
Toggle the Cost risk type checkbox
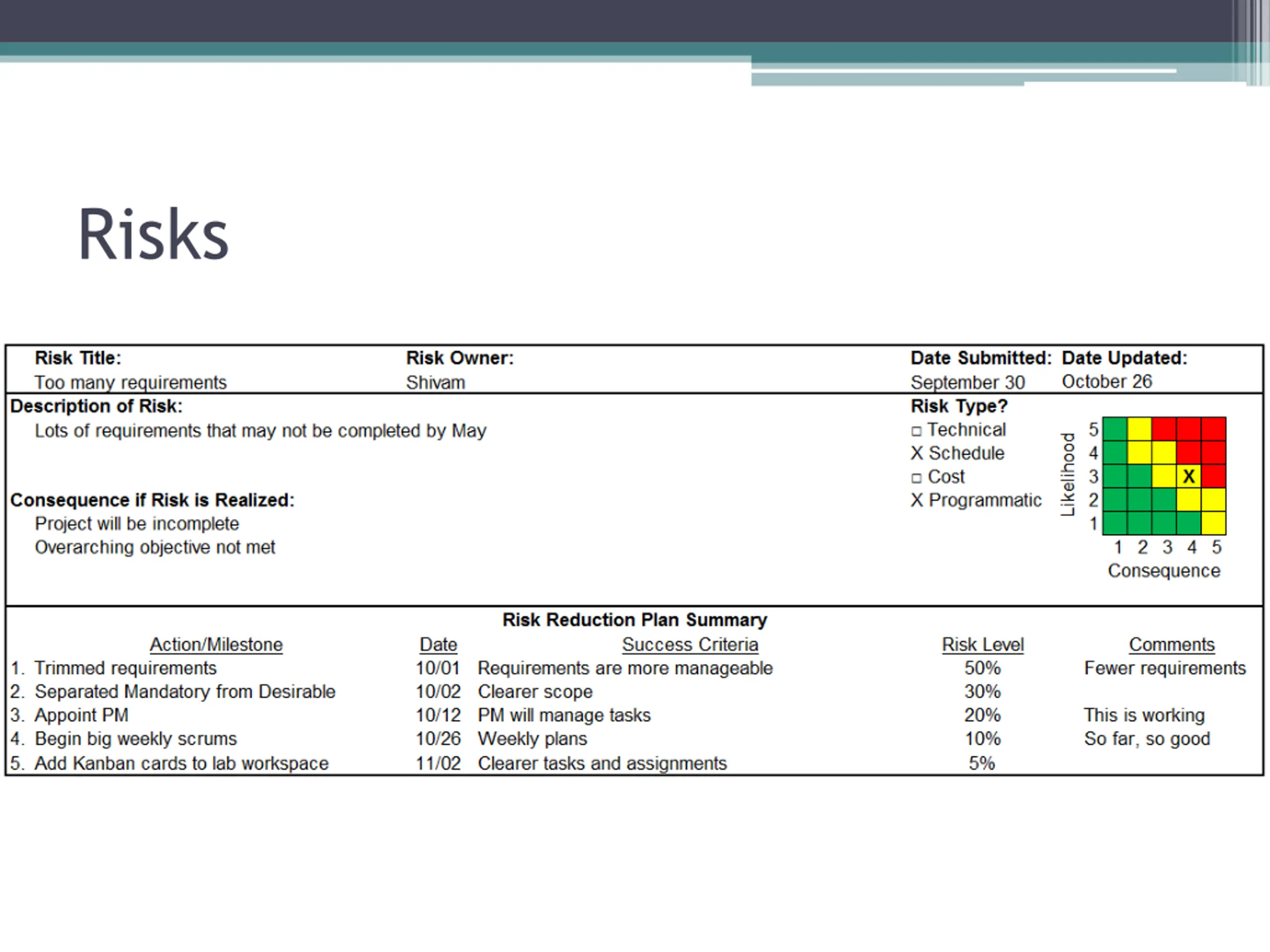pyautogui.click(x=916, y=478)
